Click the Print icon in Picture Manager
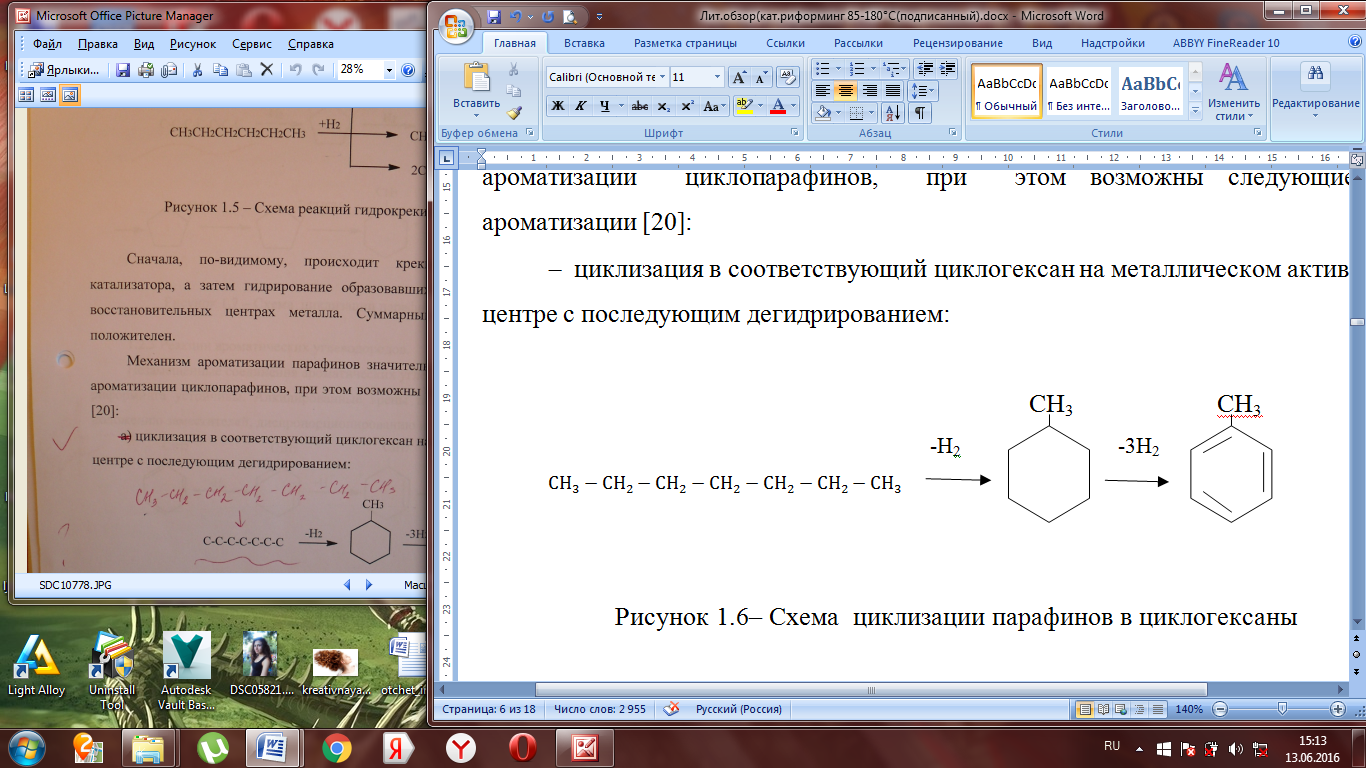This screenshot has width=1366, height=768. click(146, 70)
